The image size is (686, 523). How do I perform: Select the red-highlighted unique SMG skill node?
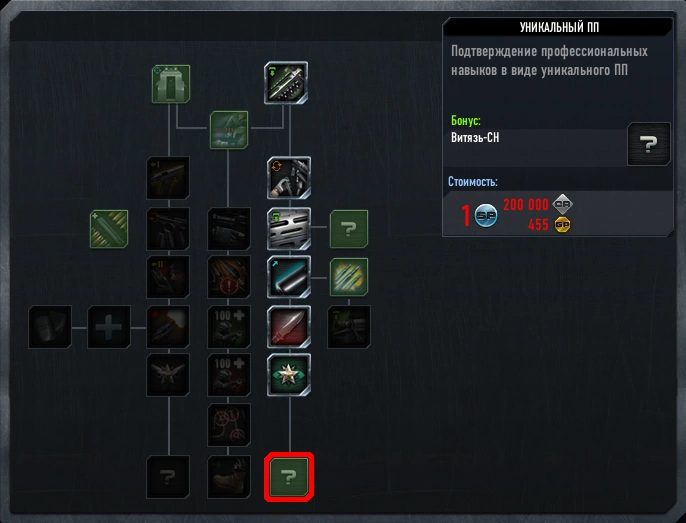(x=289, y=477)
